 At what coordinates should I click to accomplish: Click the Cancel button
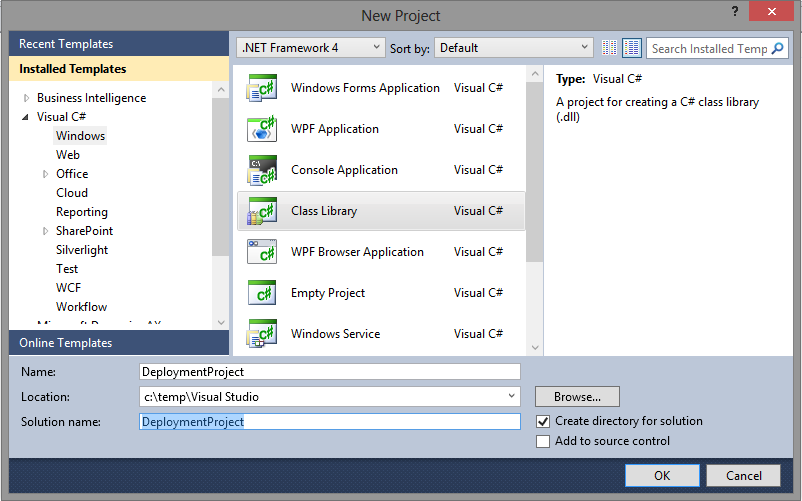(x=744, y=475)
